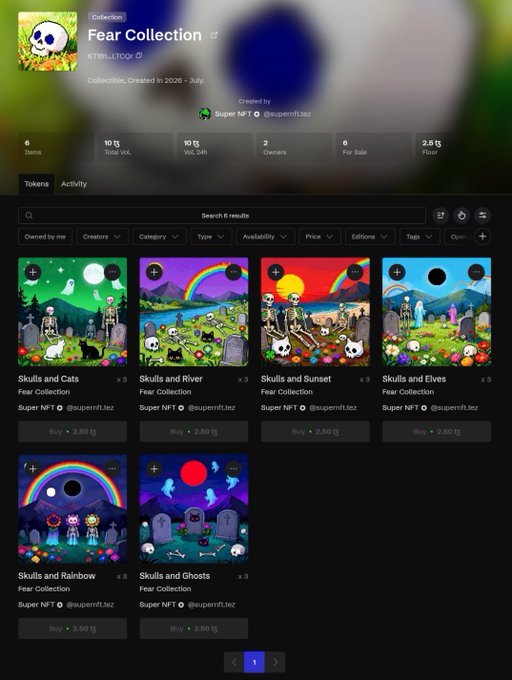Buy Skulls and River for 2.50 tez
Viewport: 512px width, 680px height.
194,432
